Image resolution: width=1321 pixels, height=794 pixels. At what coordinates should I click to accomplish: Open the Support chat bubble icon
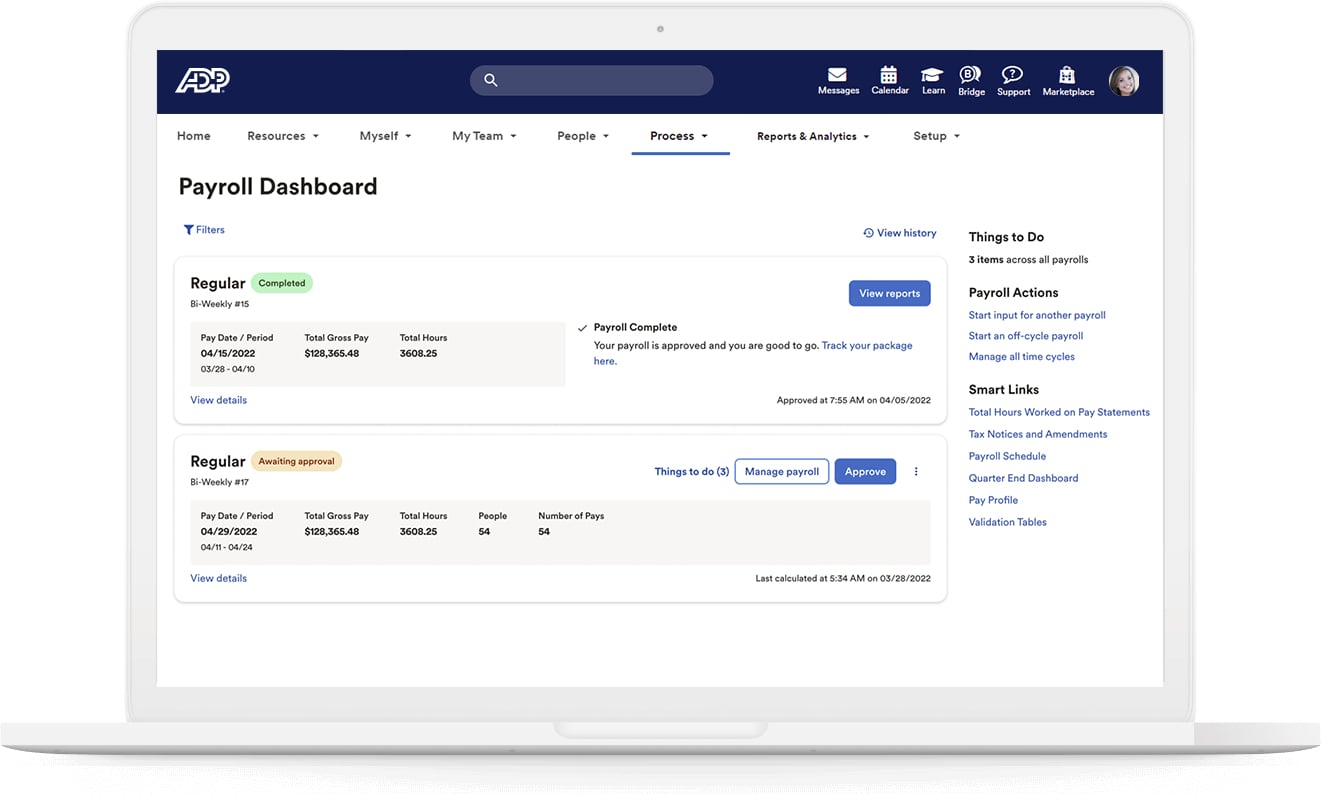tap(1012, 75)
